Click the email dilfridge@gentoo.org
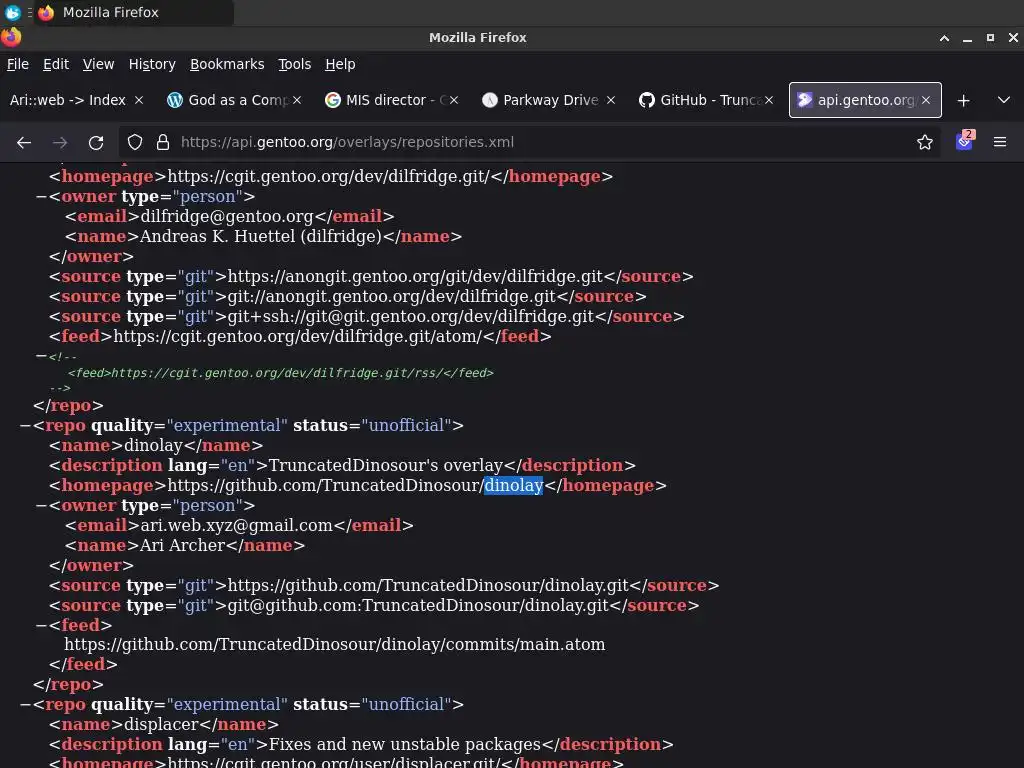The height and width of the screenshot is (768, 1024). [227, 216]
